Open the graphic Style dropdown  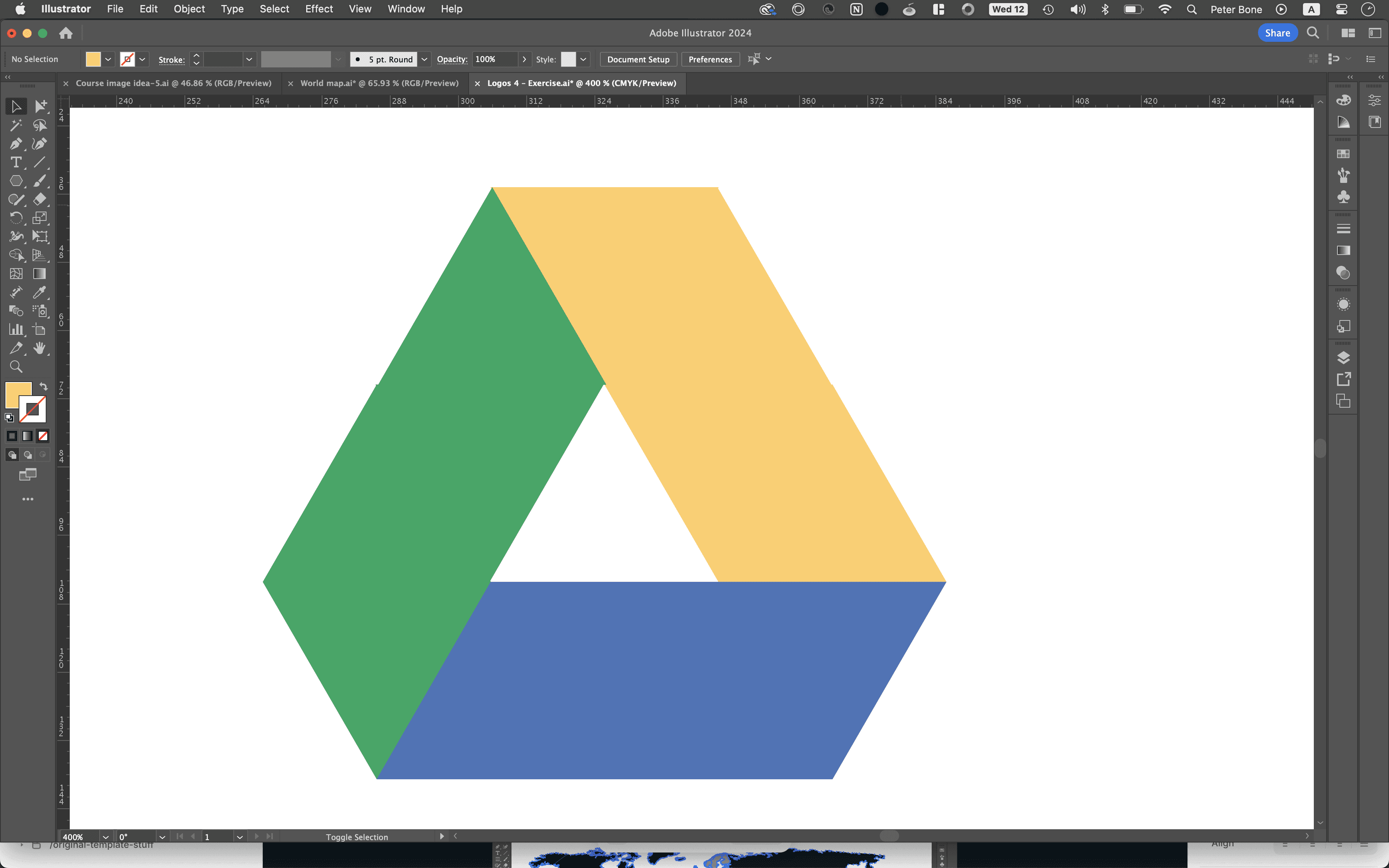(583, 59)
